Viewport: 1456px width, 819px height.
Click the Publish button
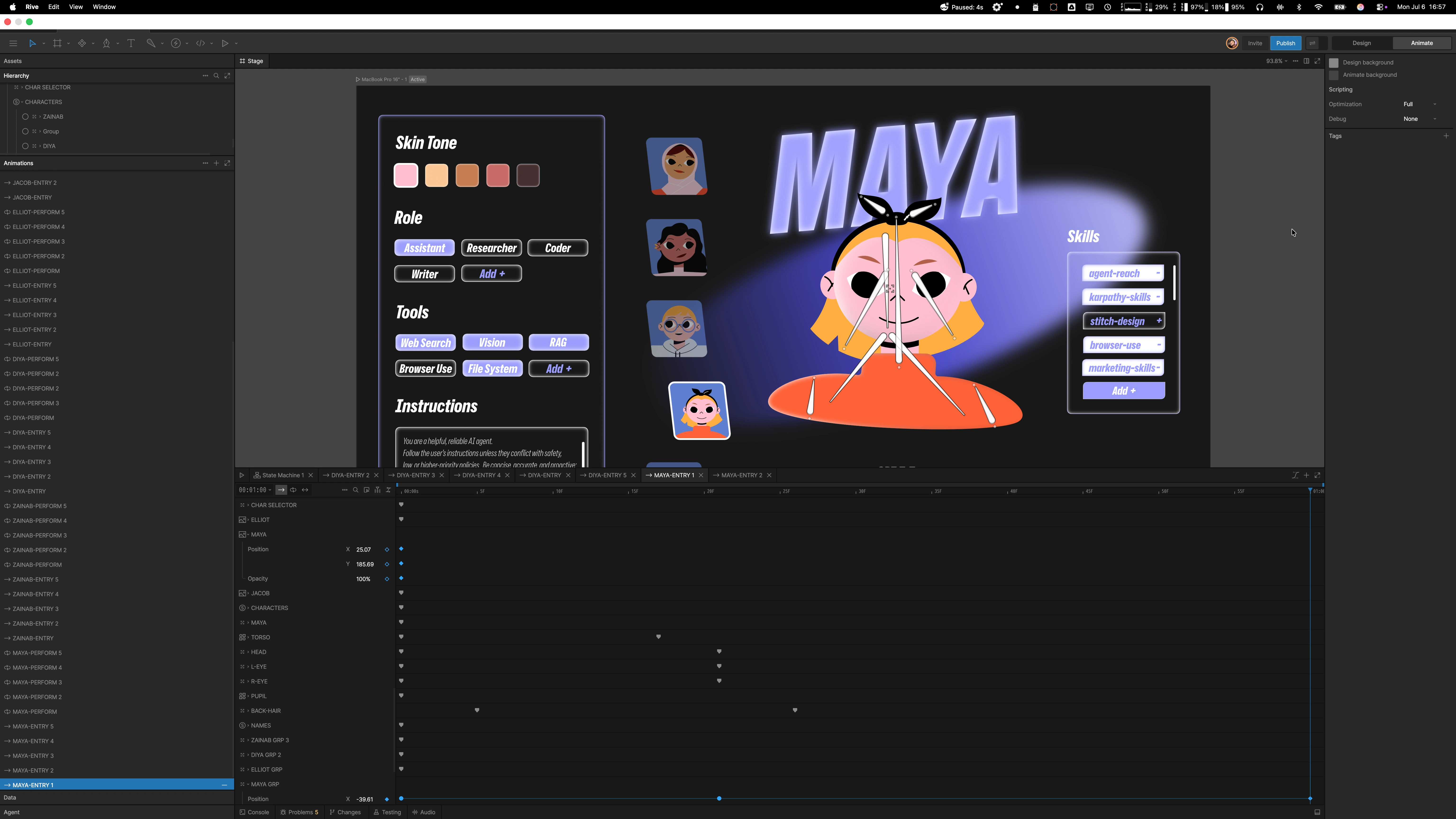(x=1285, y=43)
